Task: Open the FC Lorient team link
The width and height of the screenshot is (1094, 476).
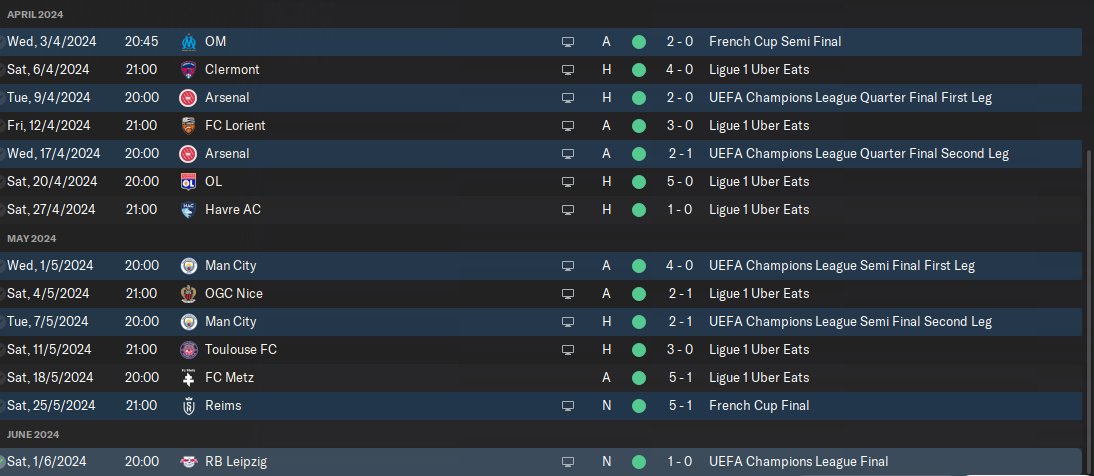Action: [235, 126]
